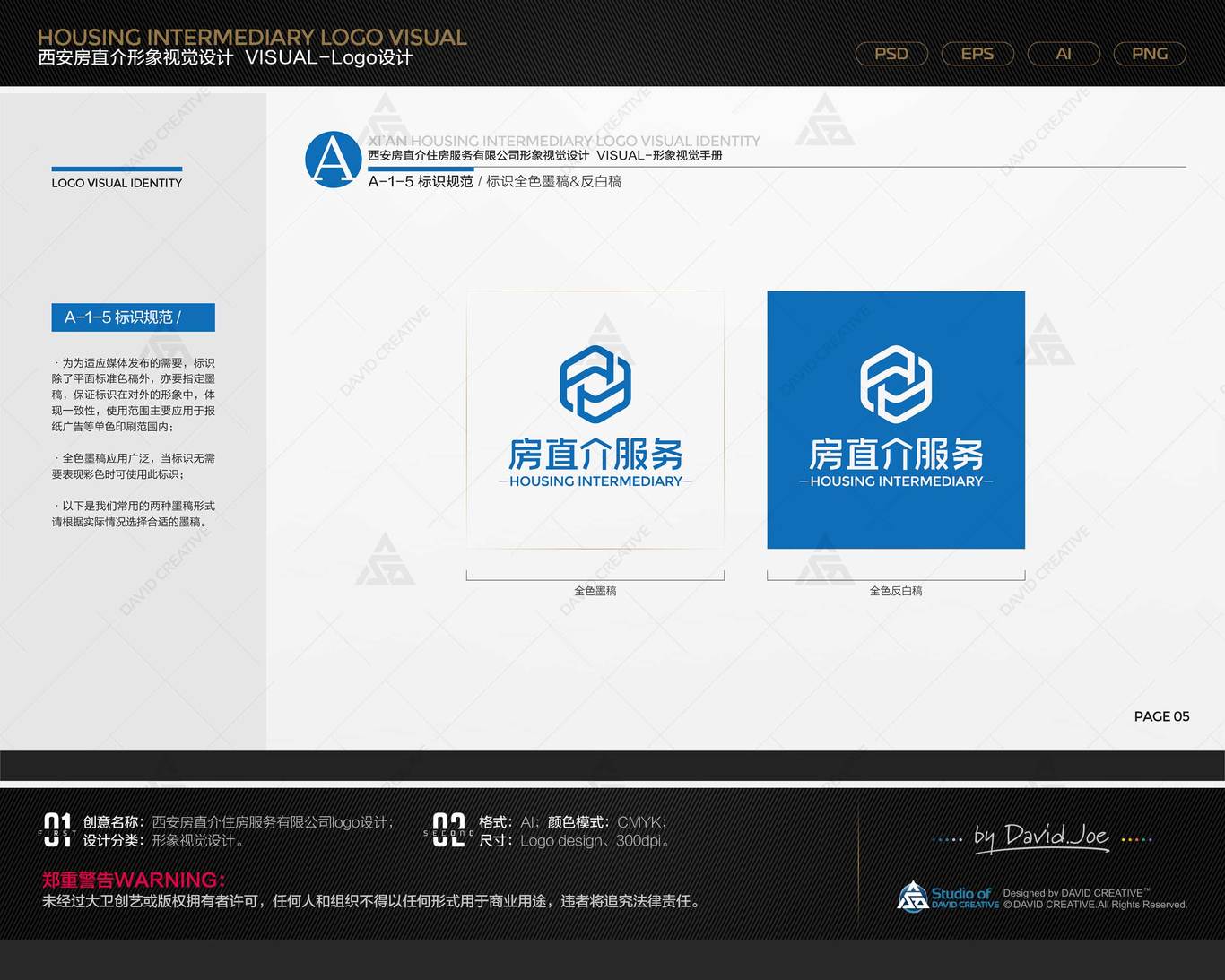The image size is (1225, 980).
Task: Click the 'by David.Joe' signature
Action: [x=1042, y=837]
